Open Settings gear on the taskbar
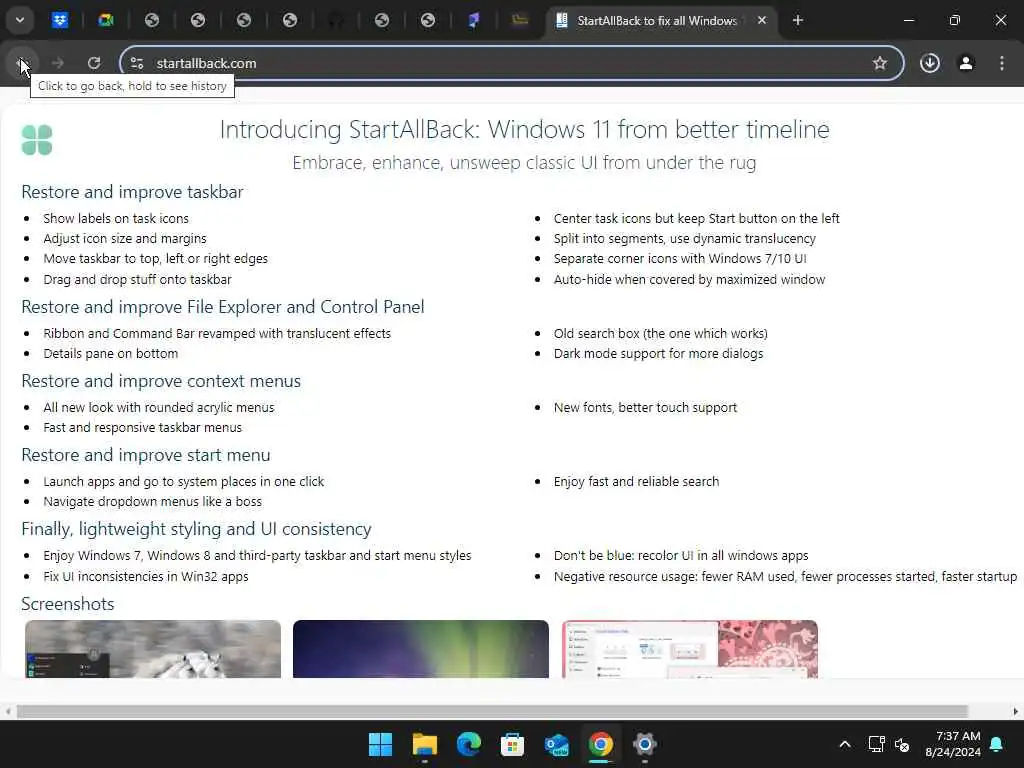 (644, 744)
